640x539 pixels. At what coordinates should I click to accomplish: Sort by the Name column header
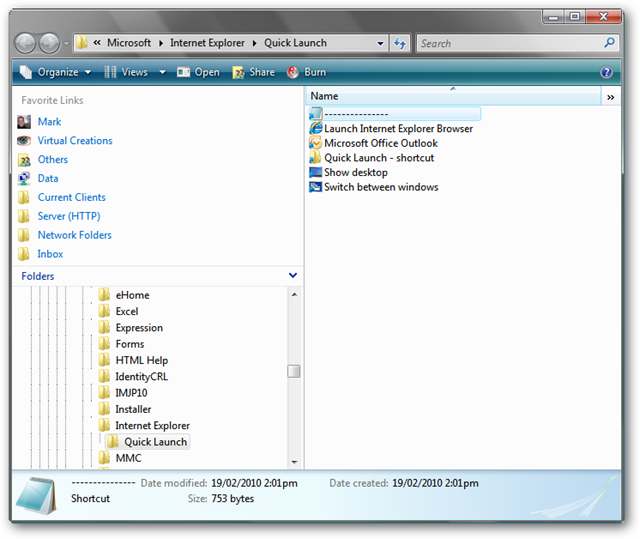(453, 96)
